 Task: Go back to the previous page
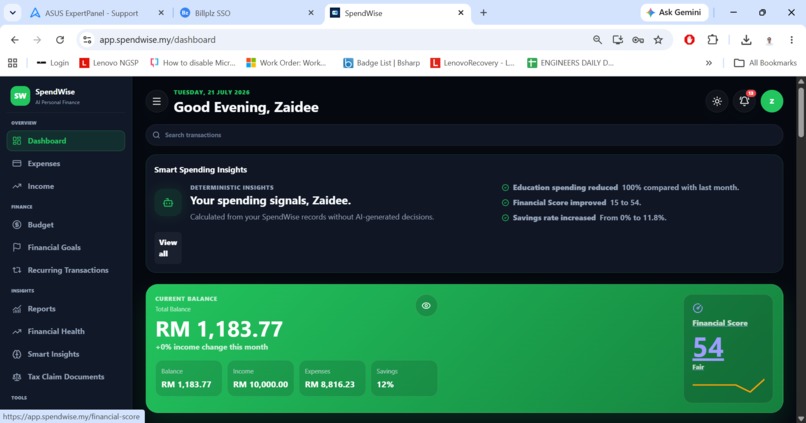coord(15,40)
